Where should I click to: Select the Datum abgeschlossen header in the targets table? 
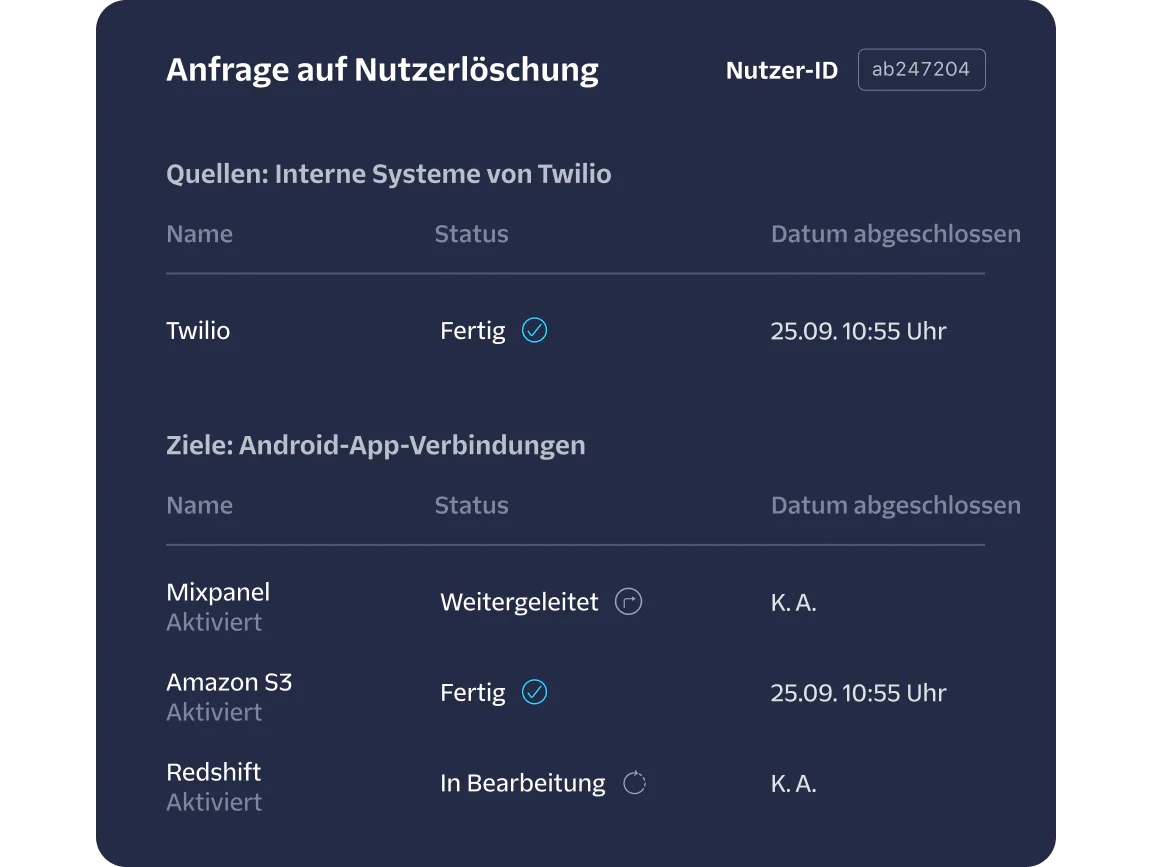895,505
